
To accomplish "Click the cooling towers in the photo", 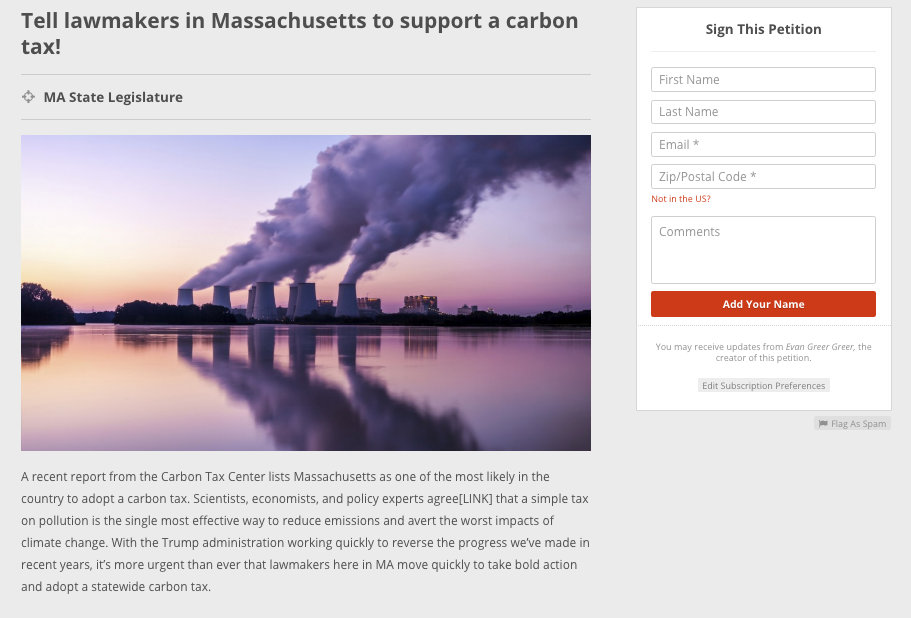I will (x=268, y=300).
